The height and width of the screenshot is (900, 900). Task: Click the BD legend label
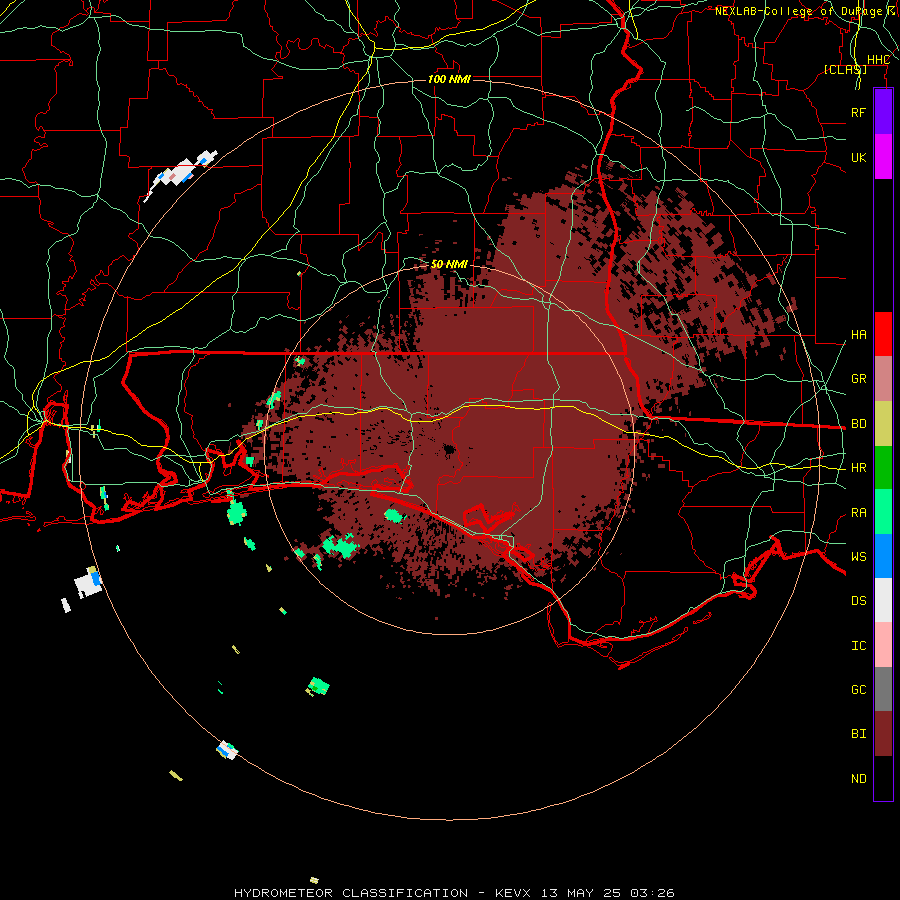[x=858, y=424]
